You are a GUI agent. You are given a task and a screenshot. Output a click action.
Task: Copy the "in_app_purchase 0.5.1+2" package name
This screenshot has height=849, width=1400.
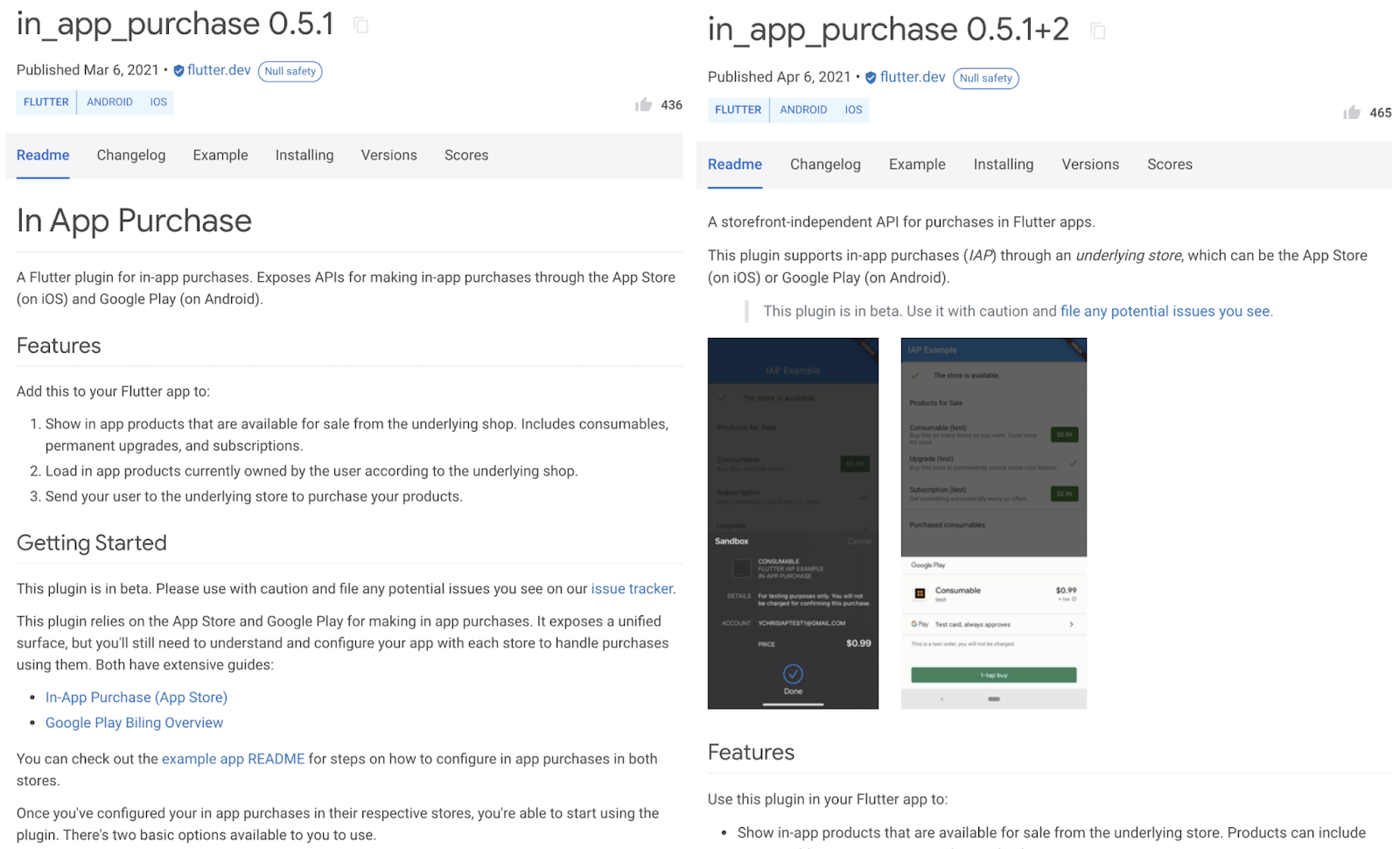(1098, 30)
